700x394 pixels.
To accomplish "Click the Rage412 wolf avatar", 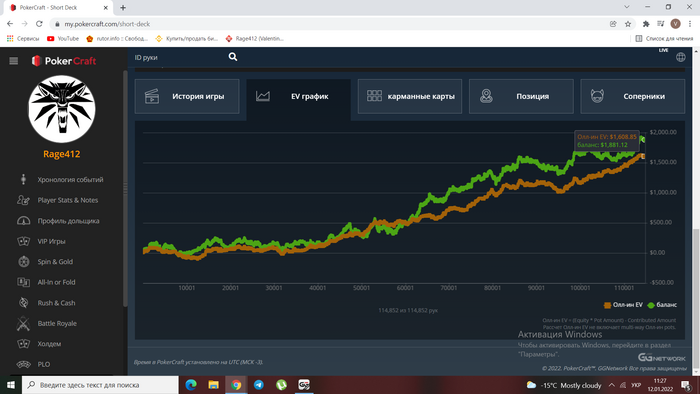I will (62, 109).
